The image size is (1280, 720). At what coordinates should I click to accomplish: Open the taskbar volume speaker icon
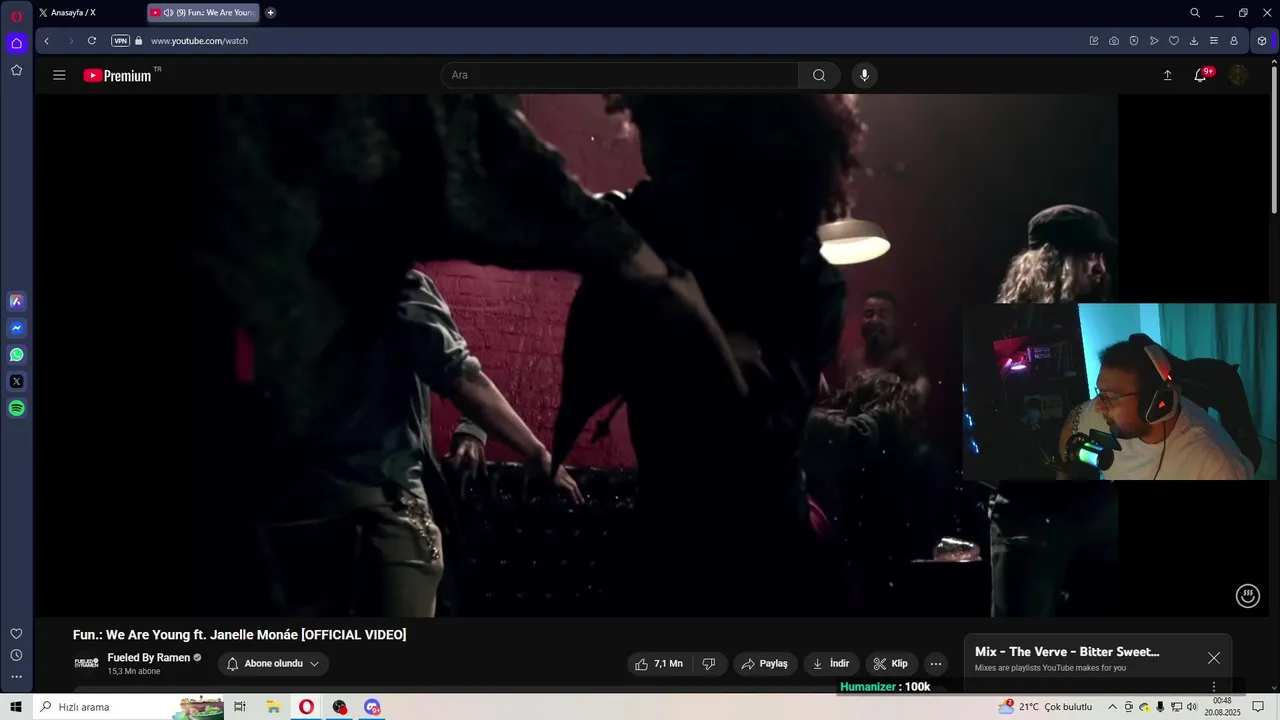pyautogui.click(x=1192, y=707)
